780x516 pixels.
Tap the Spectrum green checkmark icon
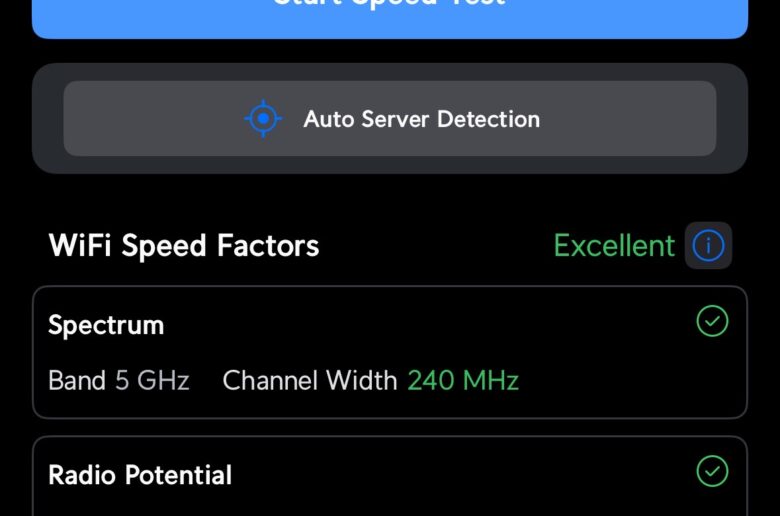click(x=712, y=321)
